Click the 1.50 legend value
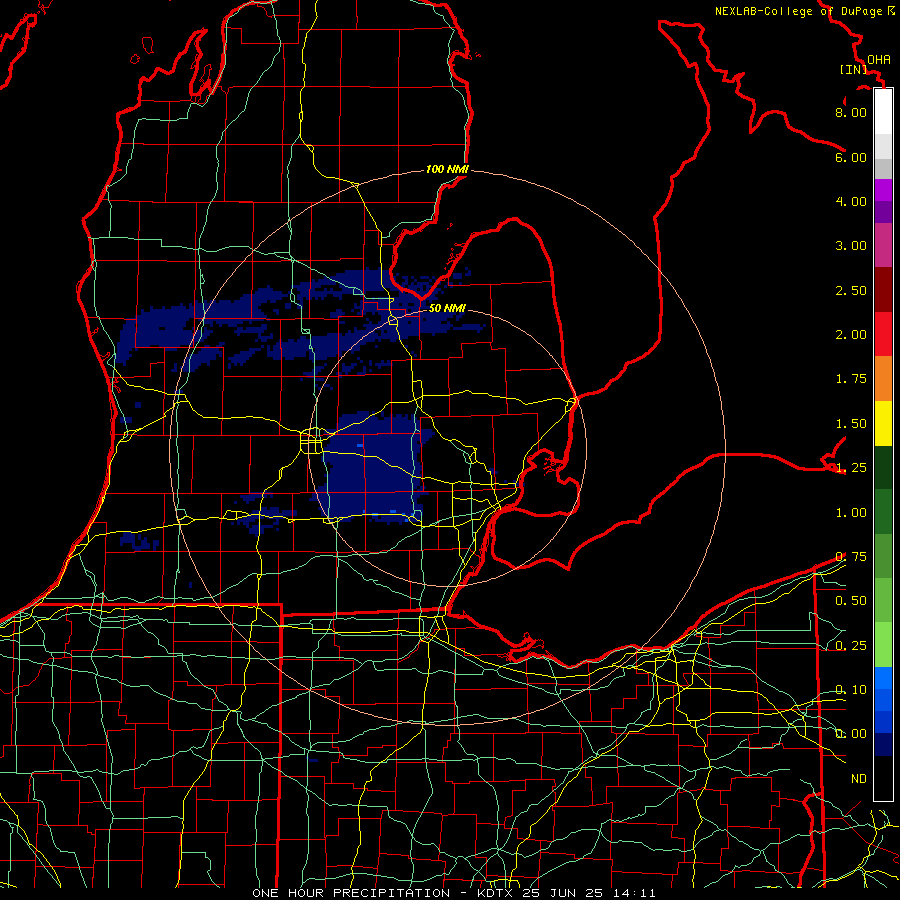The image size is (900, 900). pos(851,424)
